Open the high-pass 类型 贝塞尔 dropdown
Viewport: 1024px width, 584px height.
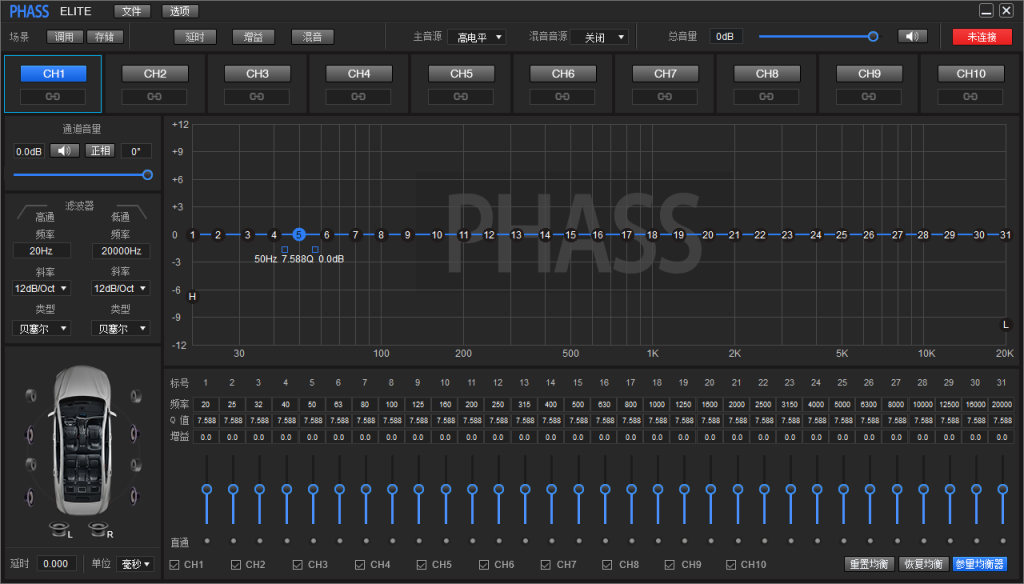coord(41,329)
